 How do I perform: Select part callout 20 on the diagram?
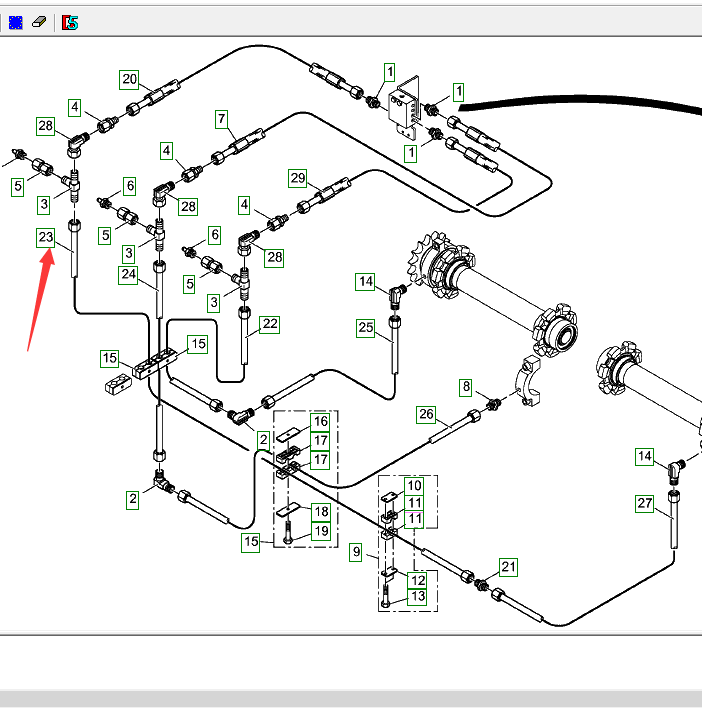129,79
